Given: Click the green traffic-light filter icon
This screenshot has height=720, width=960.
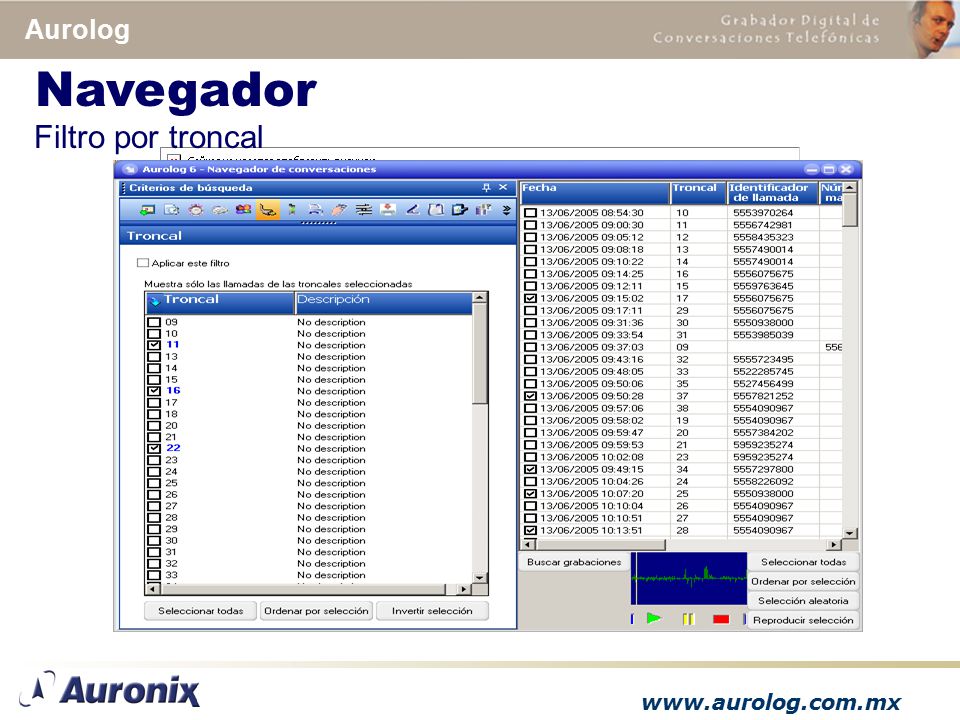Looking at the screenshot, I should tap(292, 210).
